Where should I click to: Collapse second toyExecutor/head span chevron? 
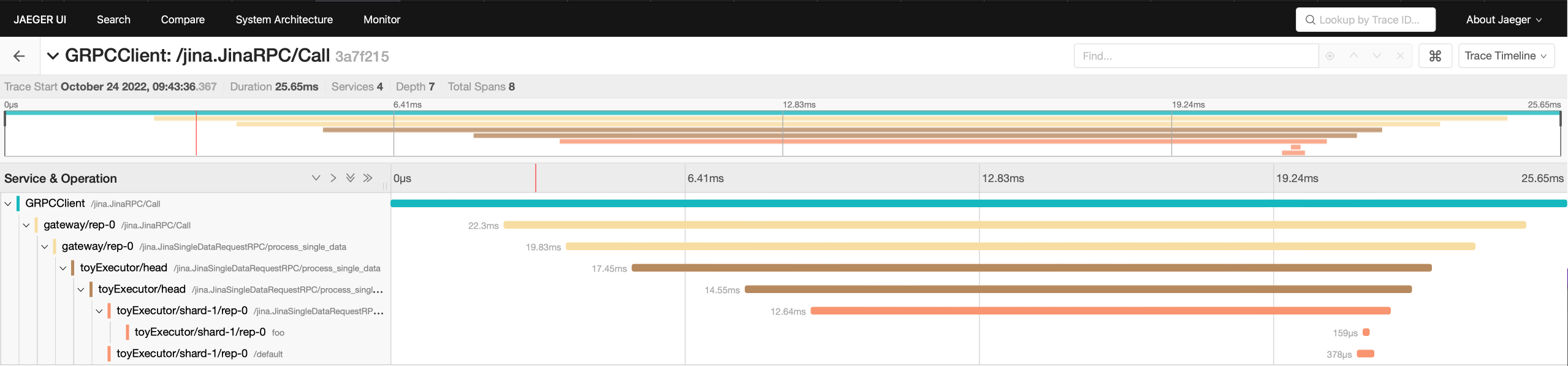click(81, 289)
